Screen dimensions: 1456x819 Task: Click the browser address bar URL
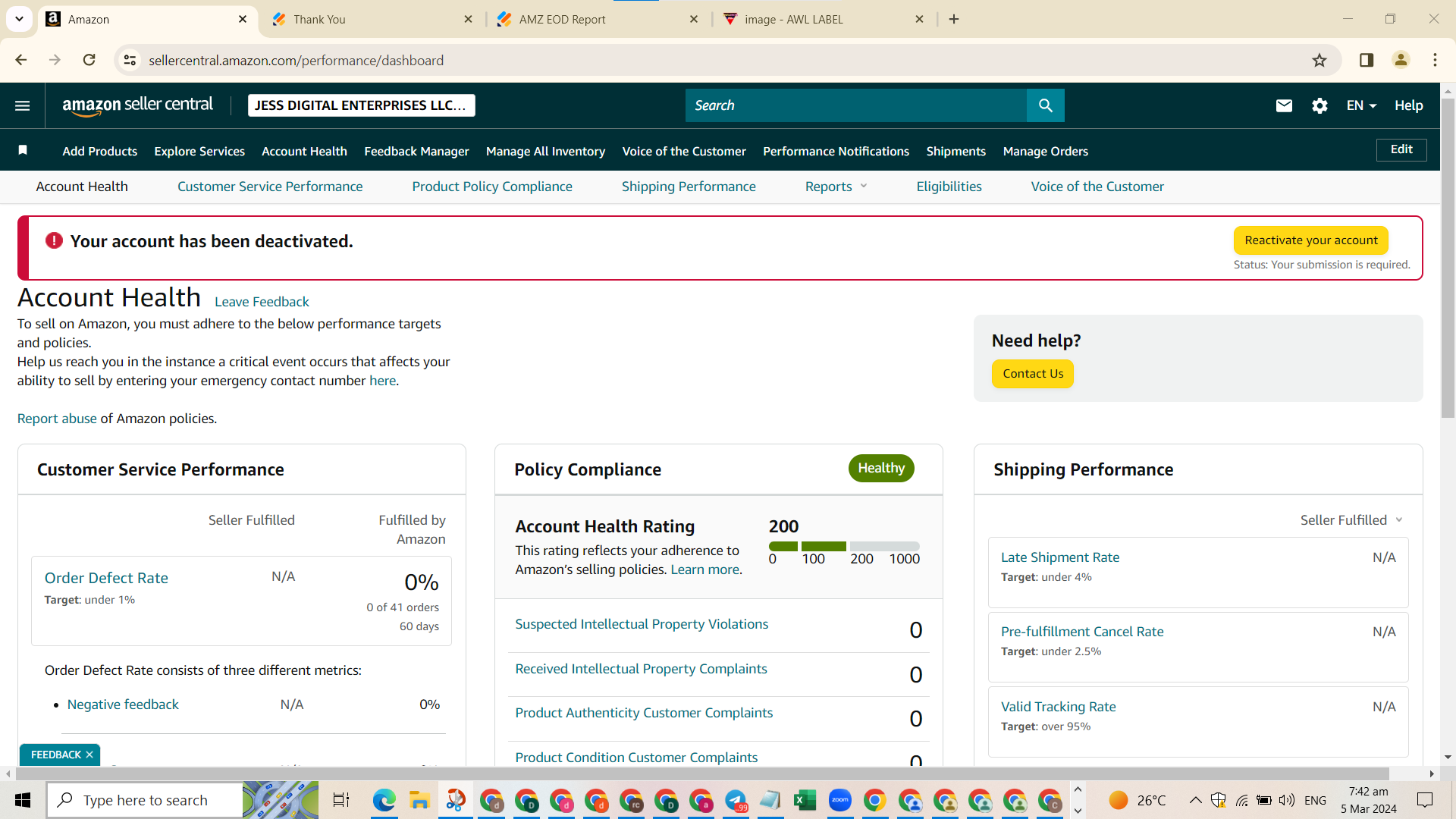[296, 60]
